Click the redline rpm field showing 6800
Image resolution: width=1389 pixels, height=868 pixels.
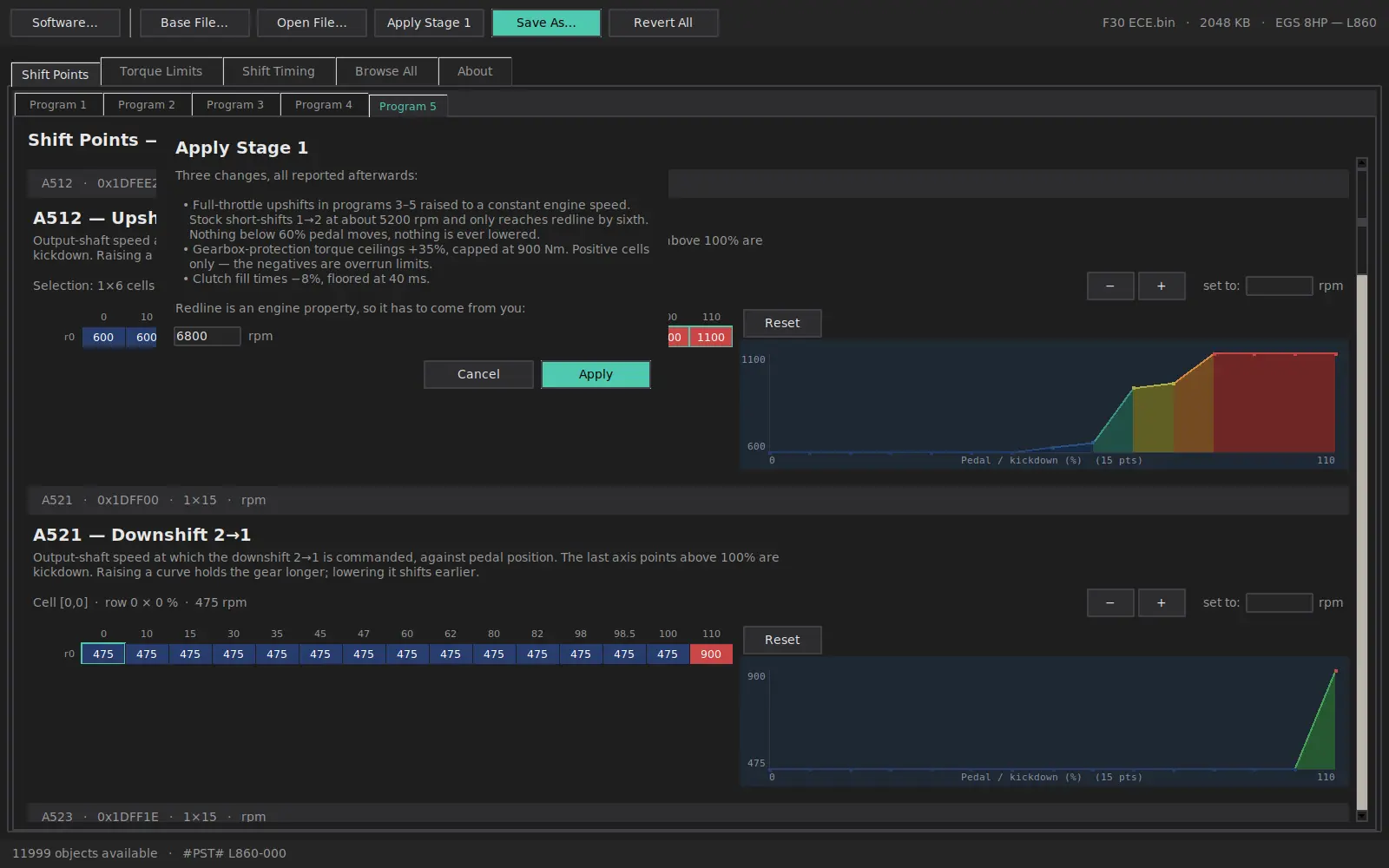[207, 336]
